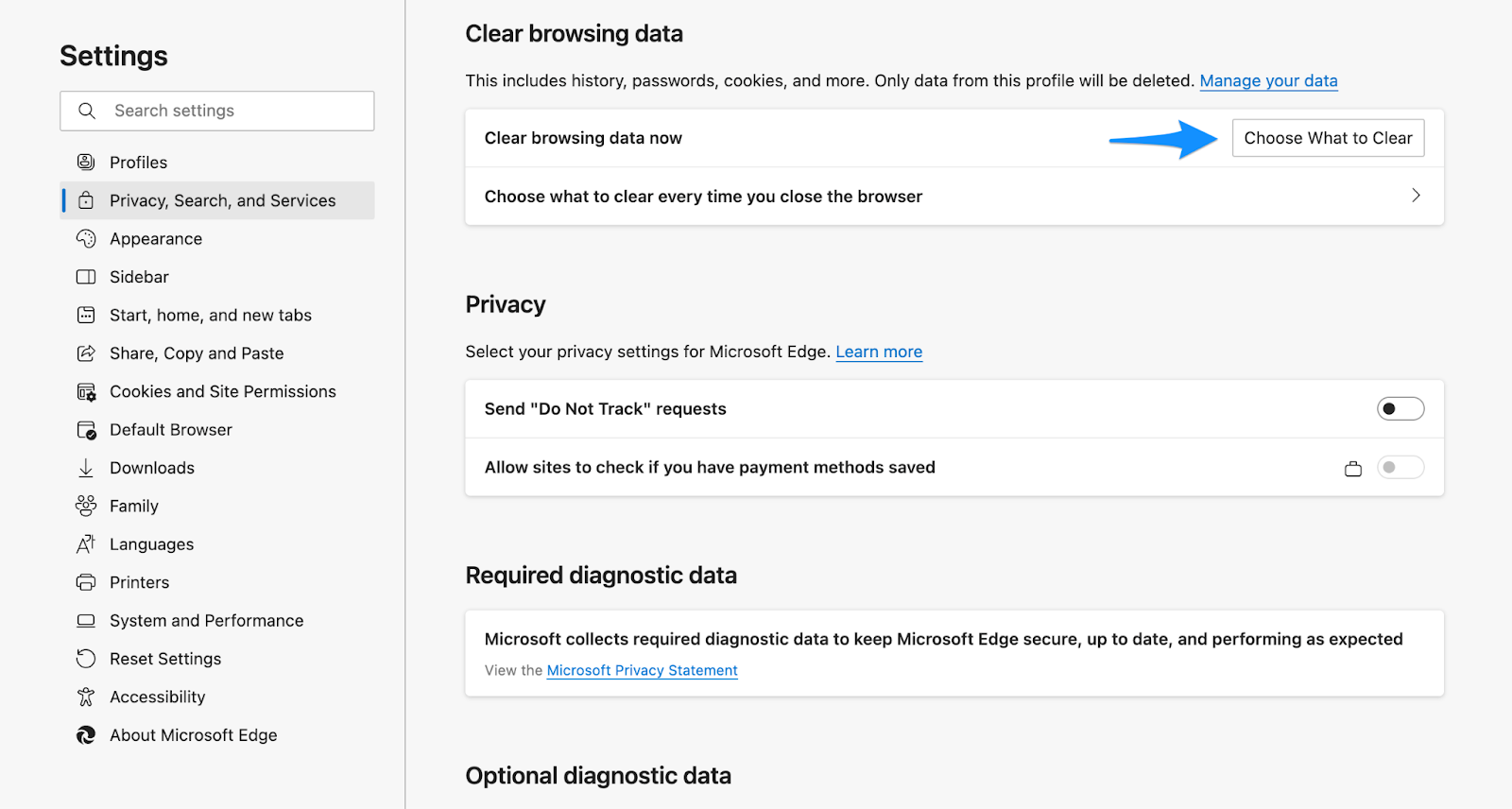Viewport: 1512px width, 809px height.
Task: Open Printers settings
Action: pyautogui.click(x=217, y=582)
